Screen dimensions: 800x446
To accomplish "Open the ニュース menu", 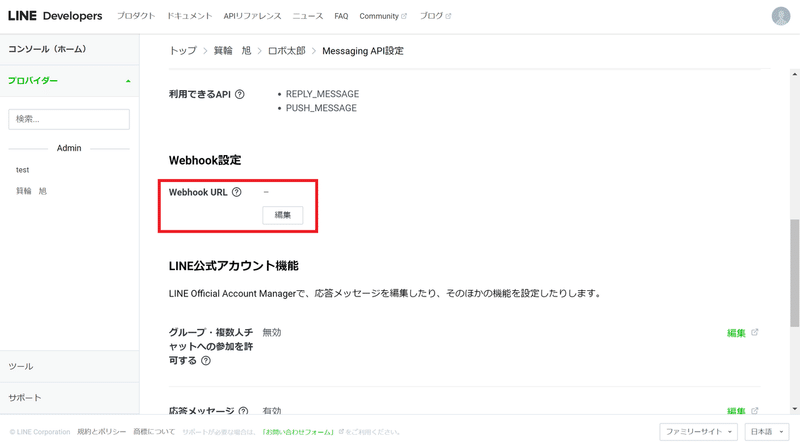I will pyautogui.click(x=308, y=16).
